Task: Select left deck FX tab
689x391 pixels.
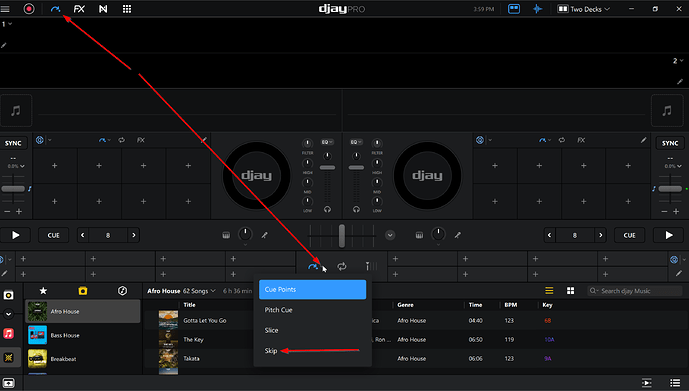Action: [x=141, y=140]
